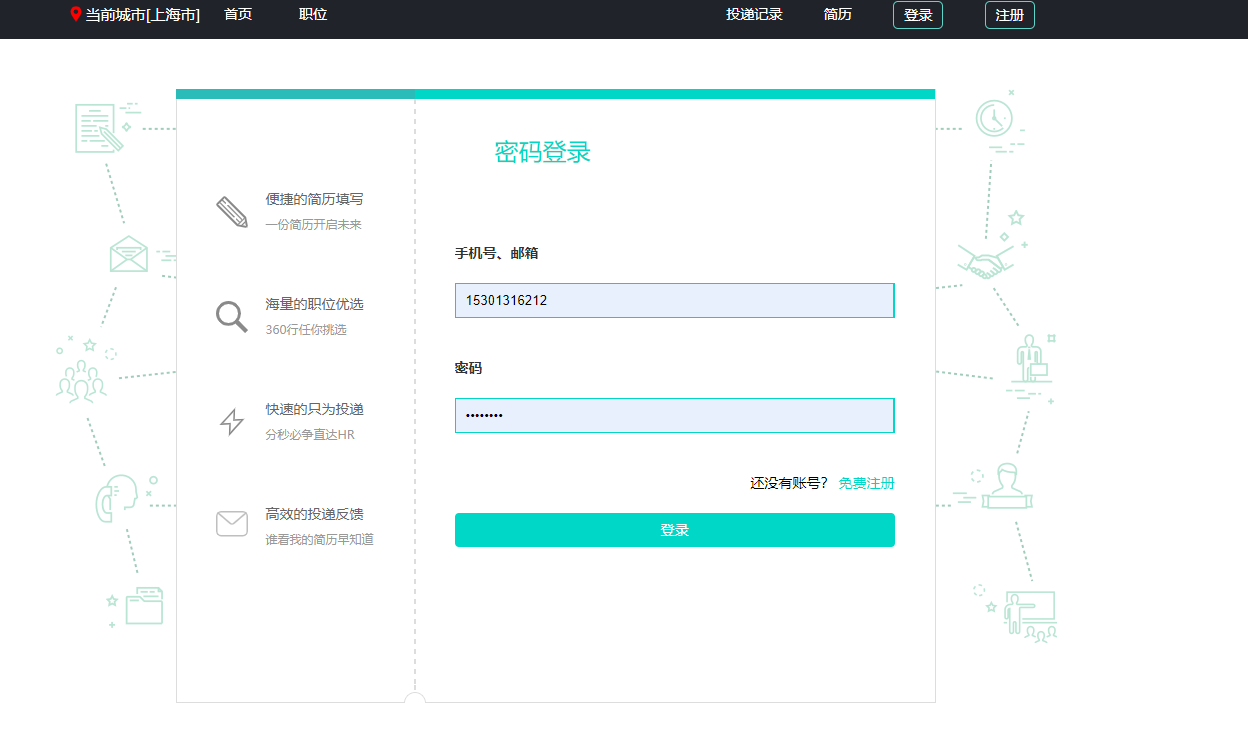Click the 免费注册 link

pos(866,484)
